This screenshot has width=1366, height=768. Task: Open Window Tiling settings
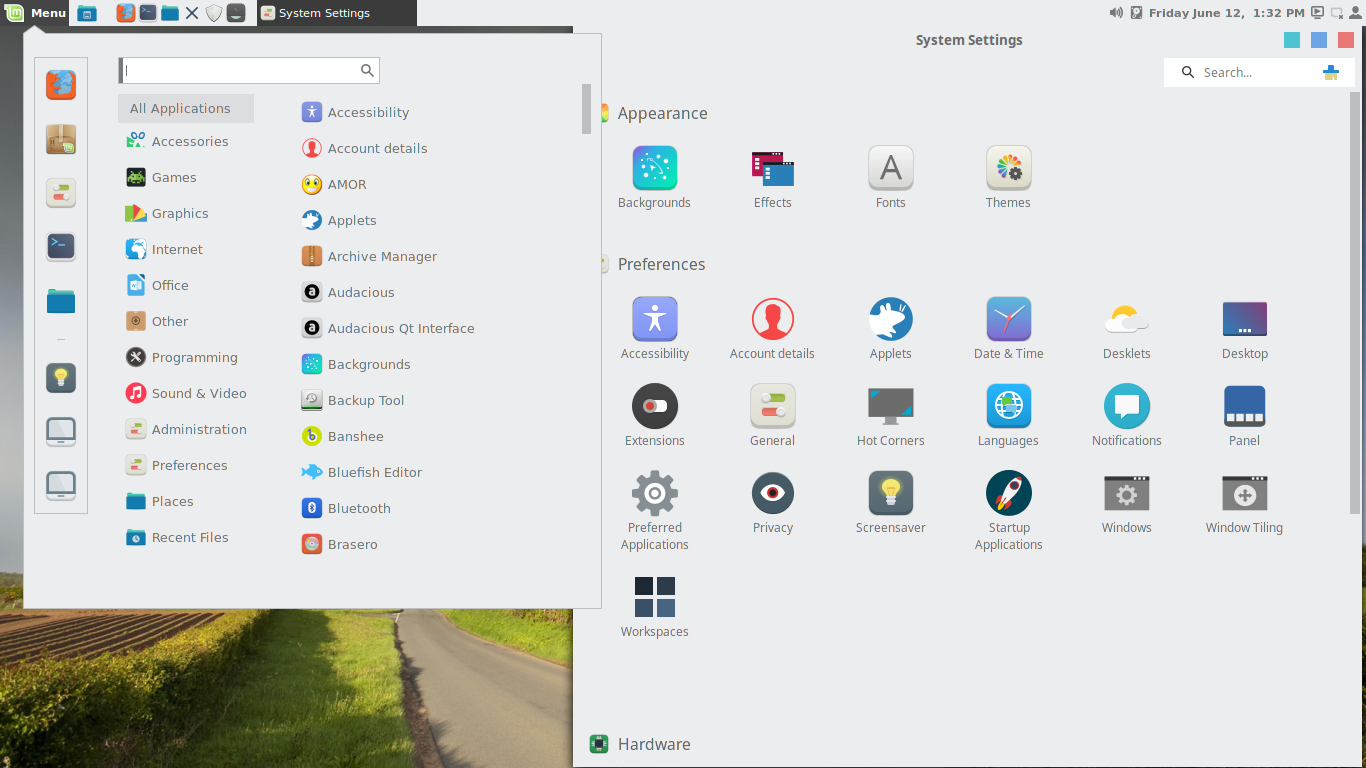(x=1244, y=502)
